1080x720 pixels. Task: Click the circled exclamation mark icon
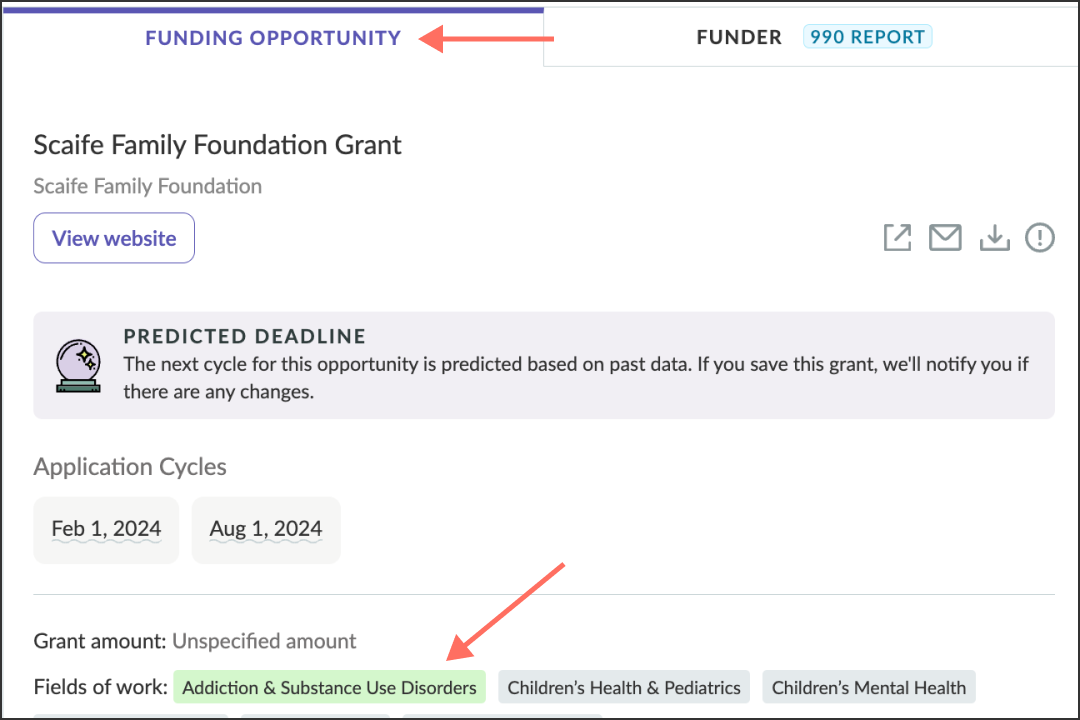1040,237
